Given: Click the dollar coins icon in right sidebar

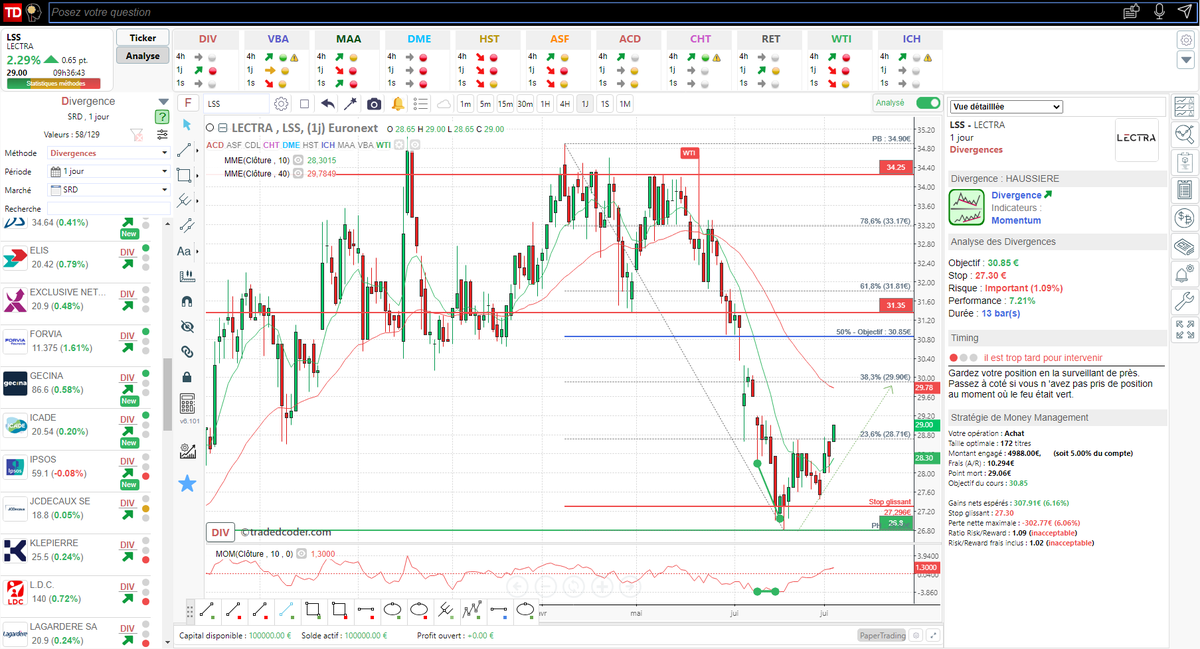Looking at the screenshot, I should coord(1185,218).
